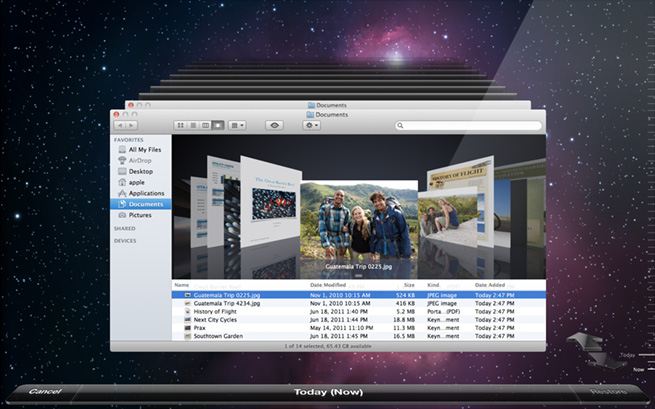Image resolution: width=655 pixels, height=409 pixels.
Task: Click the Today (Now) time label
Action: click(x=328, y=392)
